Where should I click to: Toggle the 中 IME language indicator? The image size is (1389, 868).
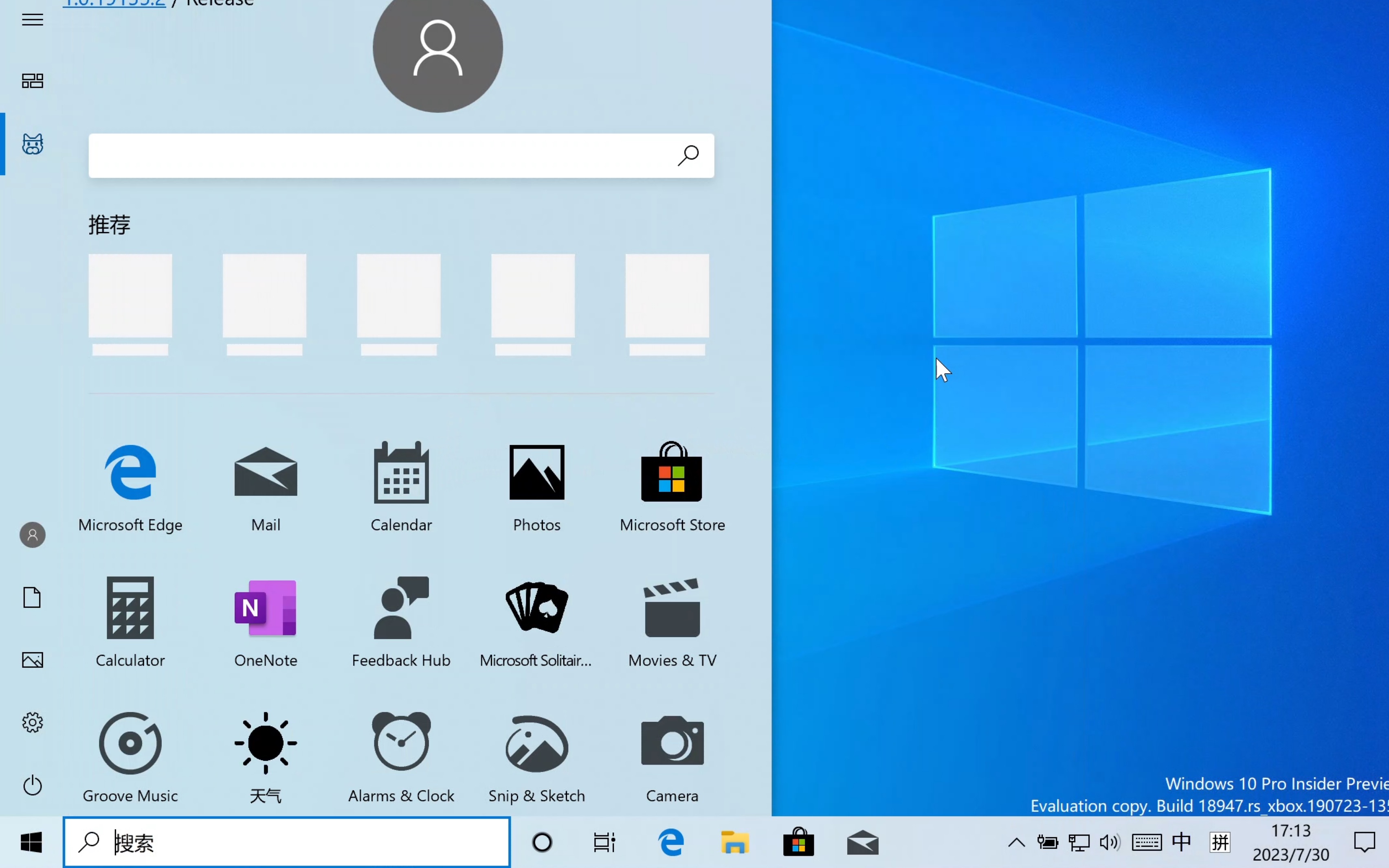click(1182, 842)
